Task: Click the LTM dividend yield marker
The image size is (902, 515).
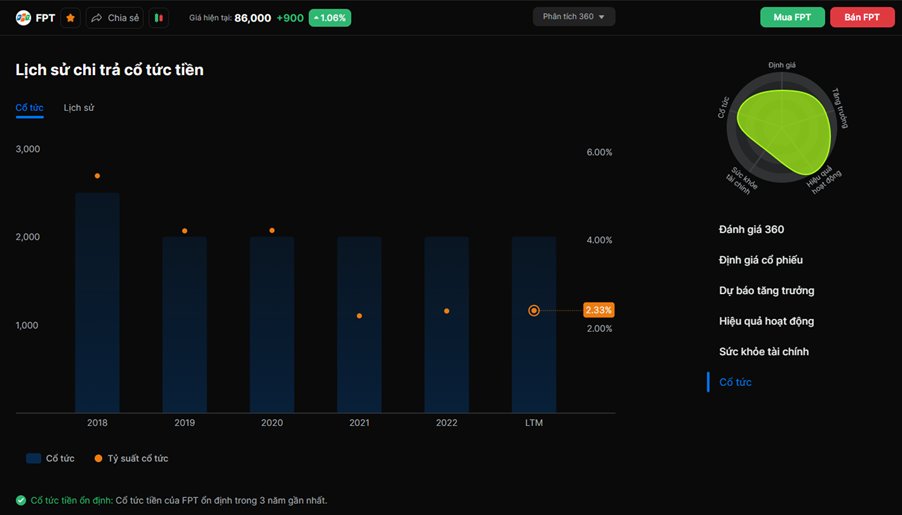Action: pyautogui.click(x=534, y=310)
